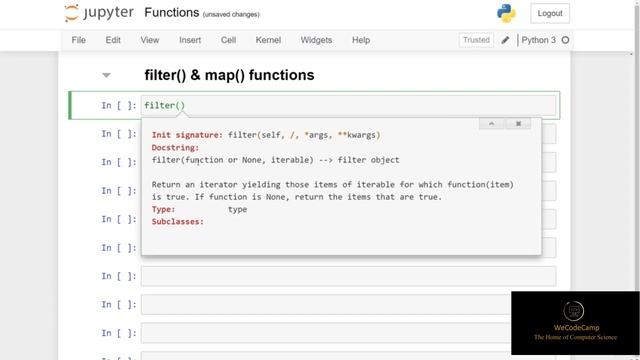The height and width of the screenshot is (360, 640).
Task: Click the 'filter object' docstring line
Action: pos(276,160)
